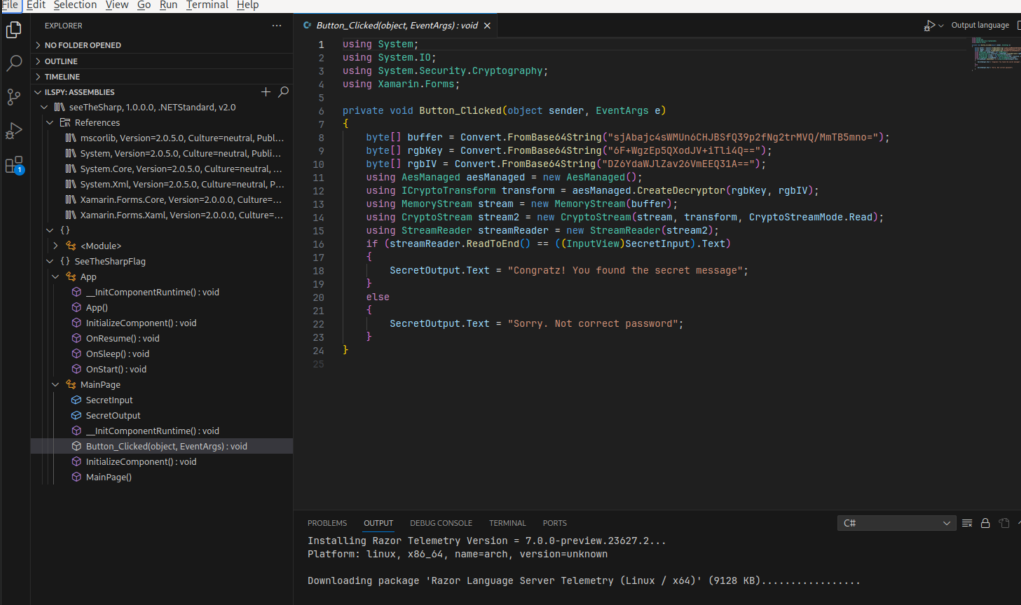Click the add assembly plus icon
The height and width of the screenshot is (605, 1021).
click(x=266, y=92)
